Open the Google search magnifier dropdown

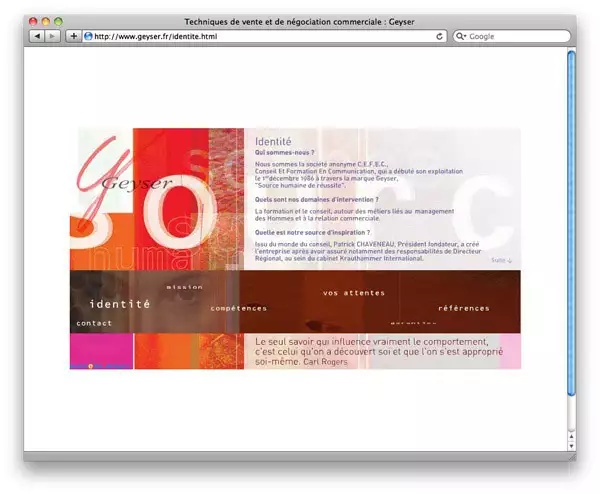[x=461, y=36]
